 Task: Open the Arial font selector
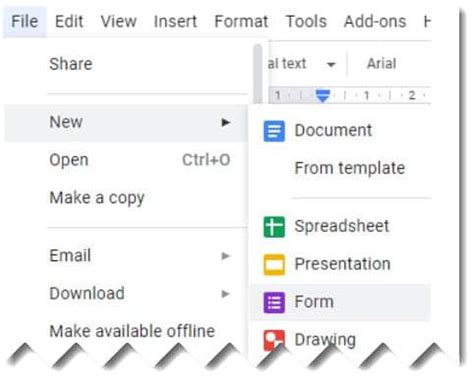(x=382, y=63)
